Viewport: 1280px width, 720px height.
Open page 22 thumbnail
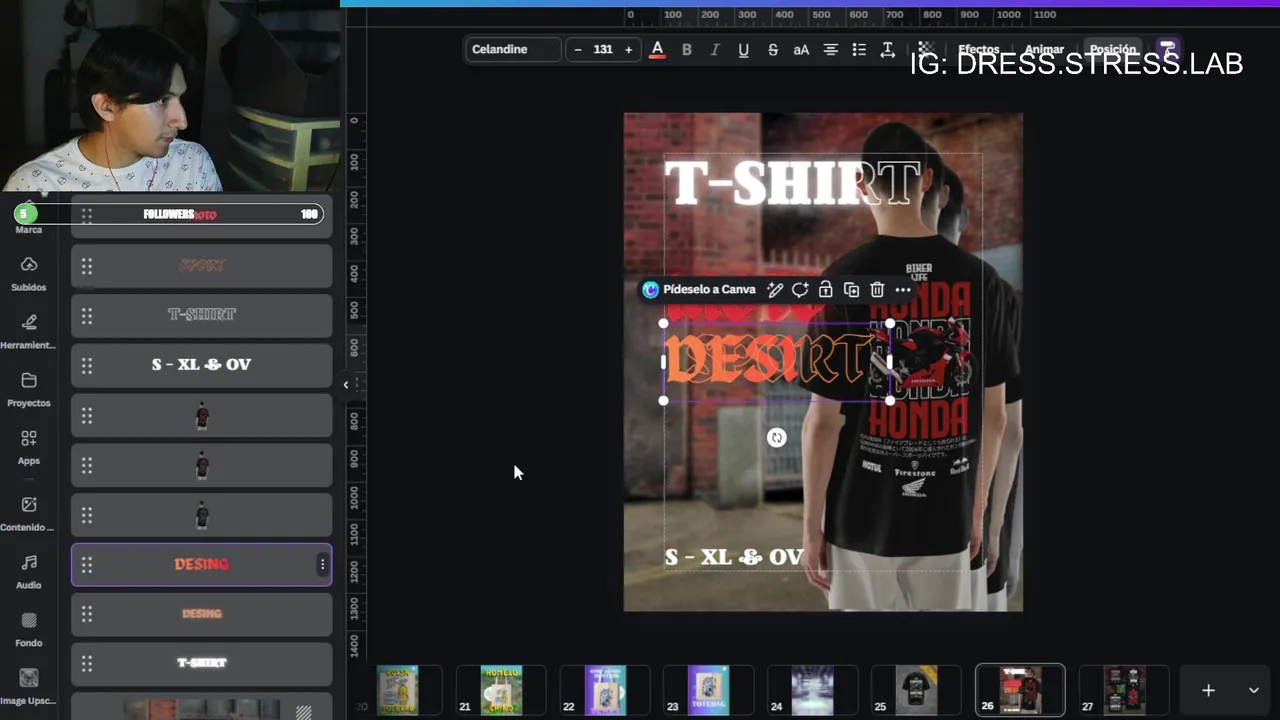click(x=605, y=691)
